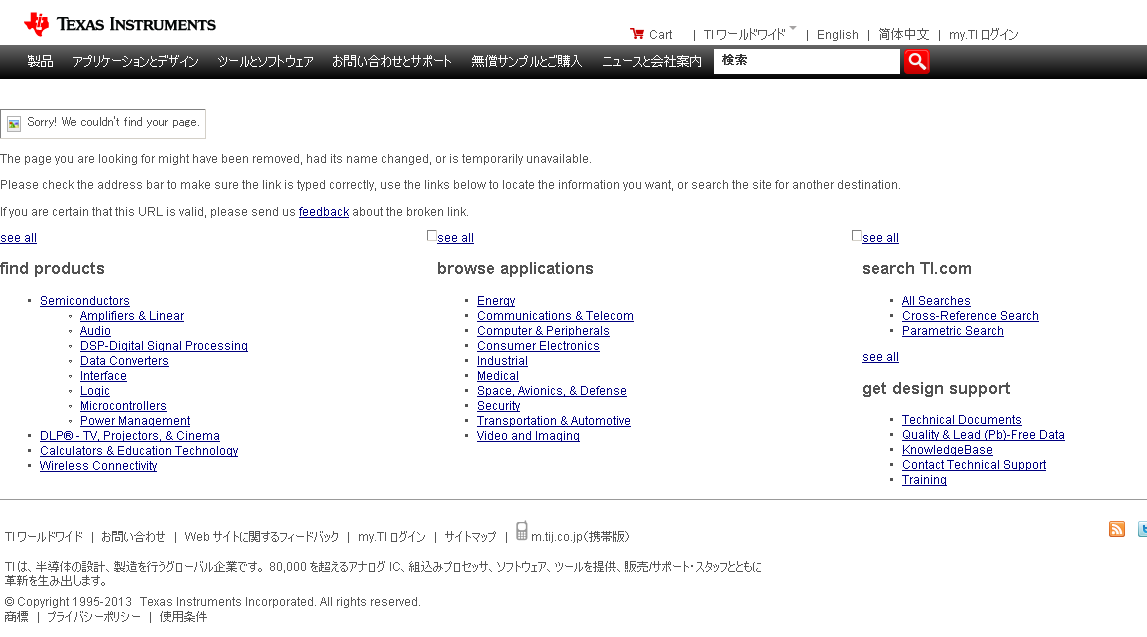This screenshot has height=637, width=1147.
Task: Click the broken image icon beside Sorry message
Action: coord(14,124)
